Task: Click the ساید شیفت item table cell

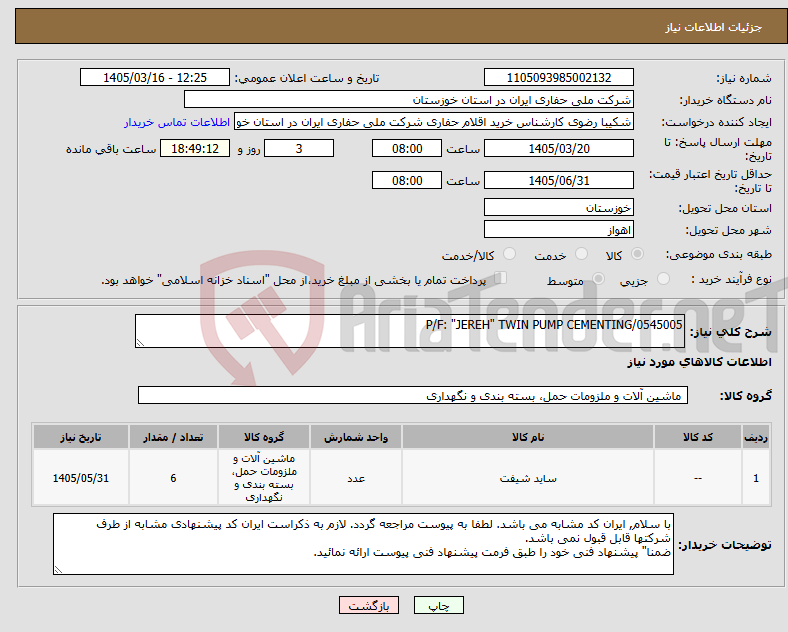Action: (528, 478)
